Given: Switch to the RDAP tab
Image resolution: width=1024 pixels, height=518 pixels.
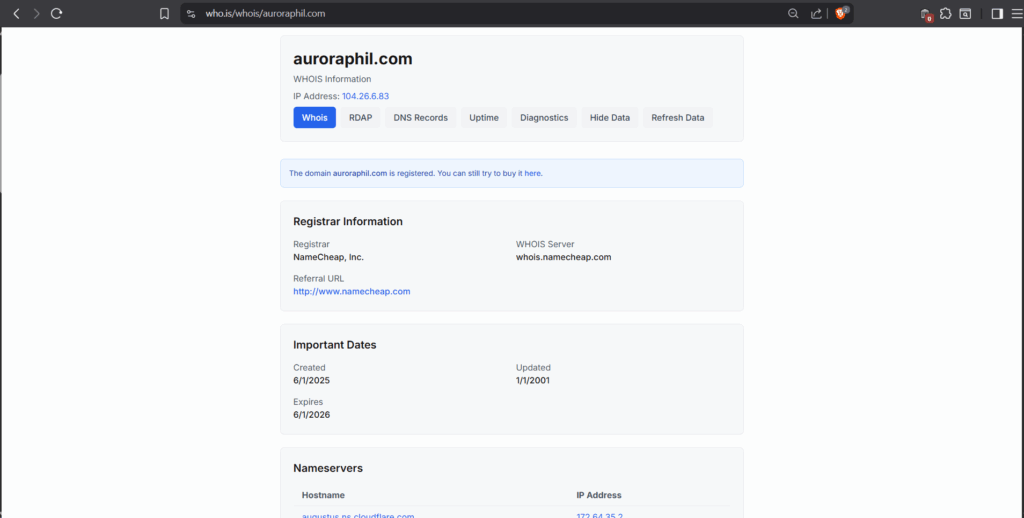Looking at the screenshot, I should tap(360, 118).
